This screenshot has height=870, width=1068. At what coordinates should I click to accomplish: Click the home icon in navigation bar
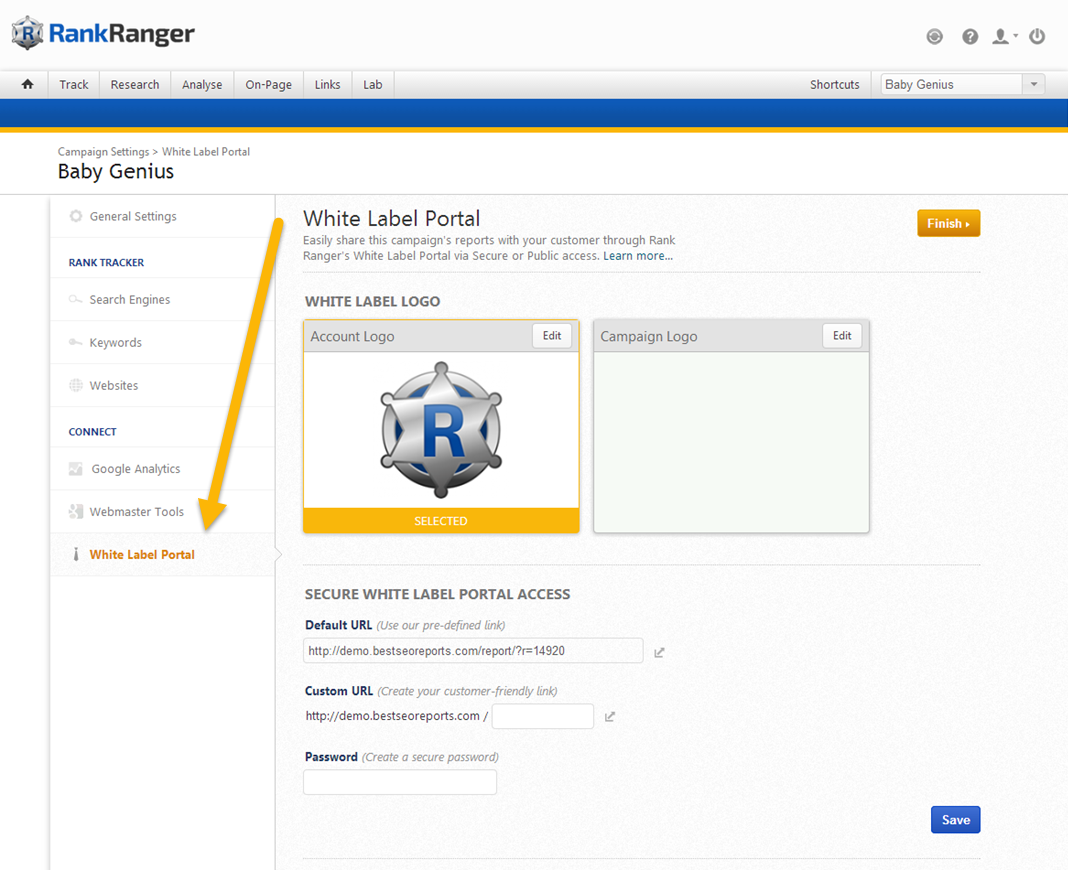click(x=28, y=85)
